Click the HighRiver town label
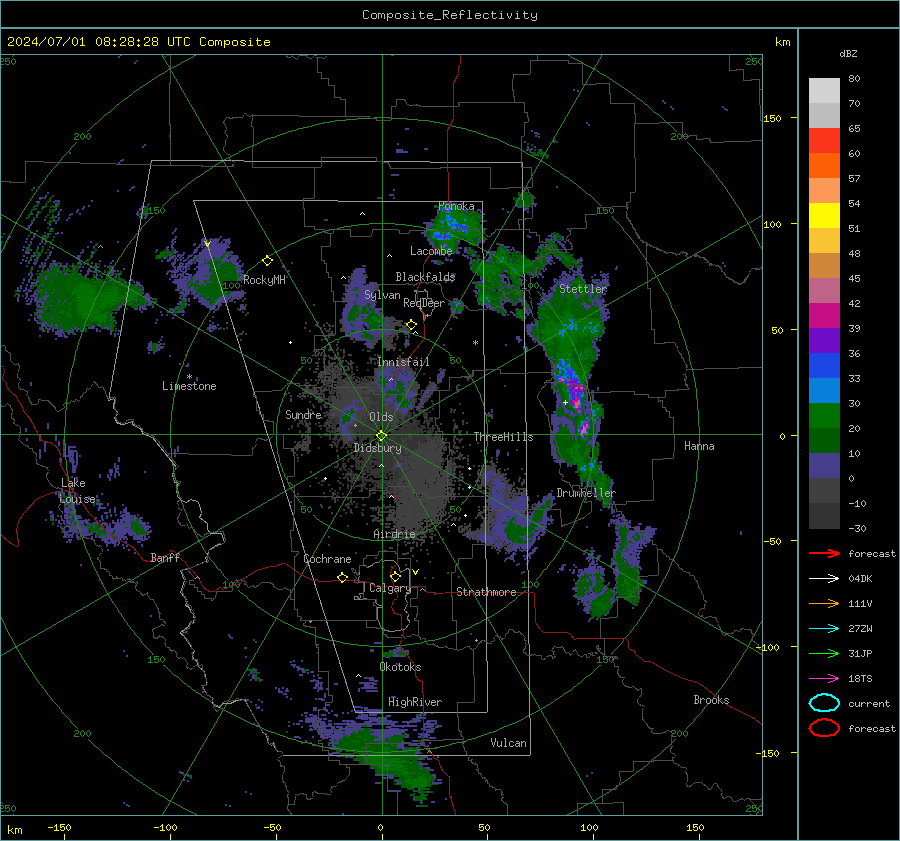Viewport: 900px width, 841px height. [415, 702]
